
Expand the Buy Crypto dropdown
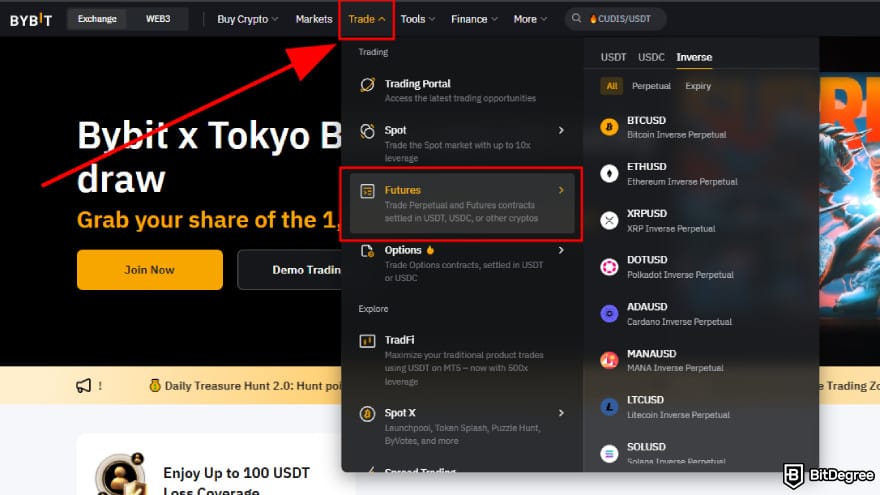[248, 19]
